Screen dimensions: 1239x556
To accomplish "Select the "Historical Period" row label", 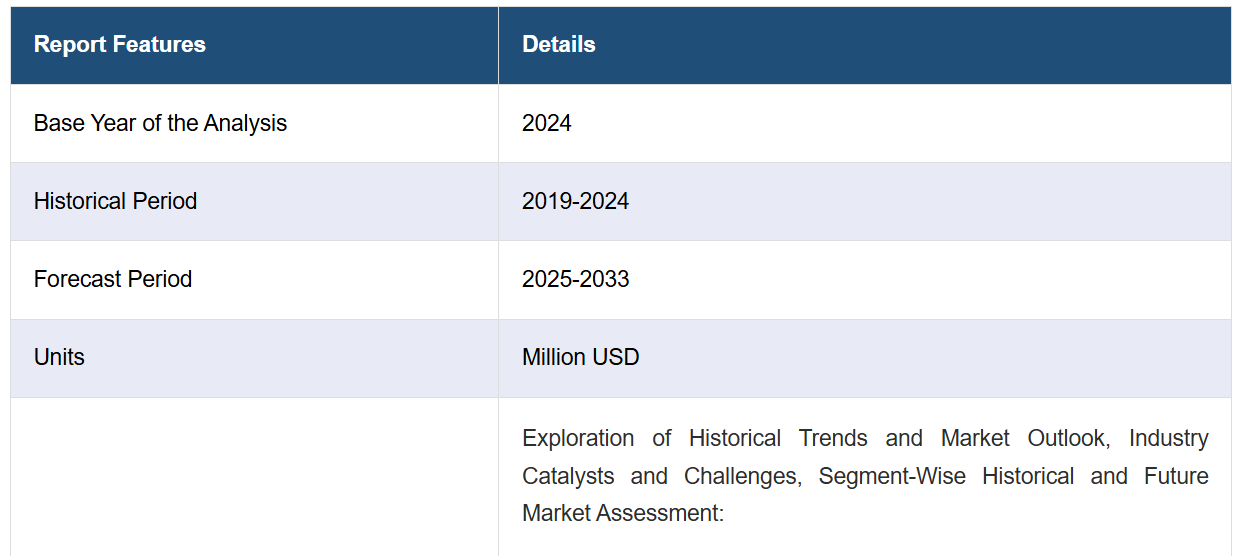I will point(115,201).
